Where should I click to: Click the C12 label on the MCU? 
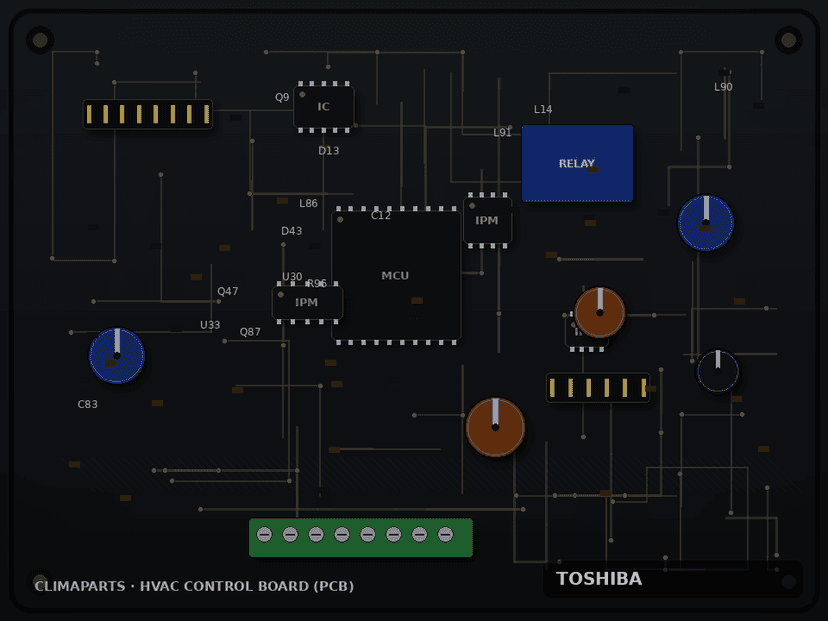tap(381, 215)
